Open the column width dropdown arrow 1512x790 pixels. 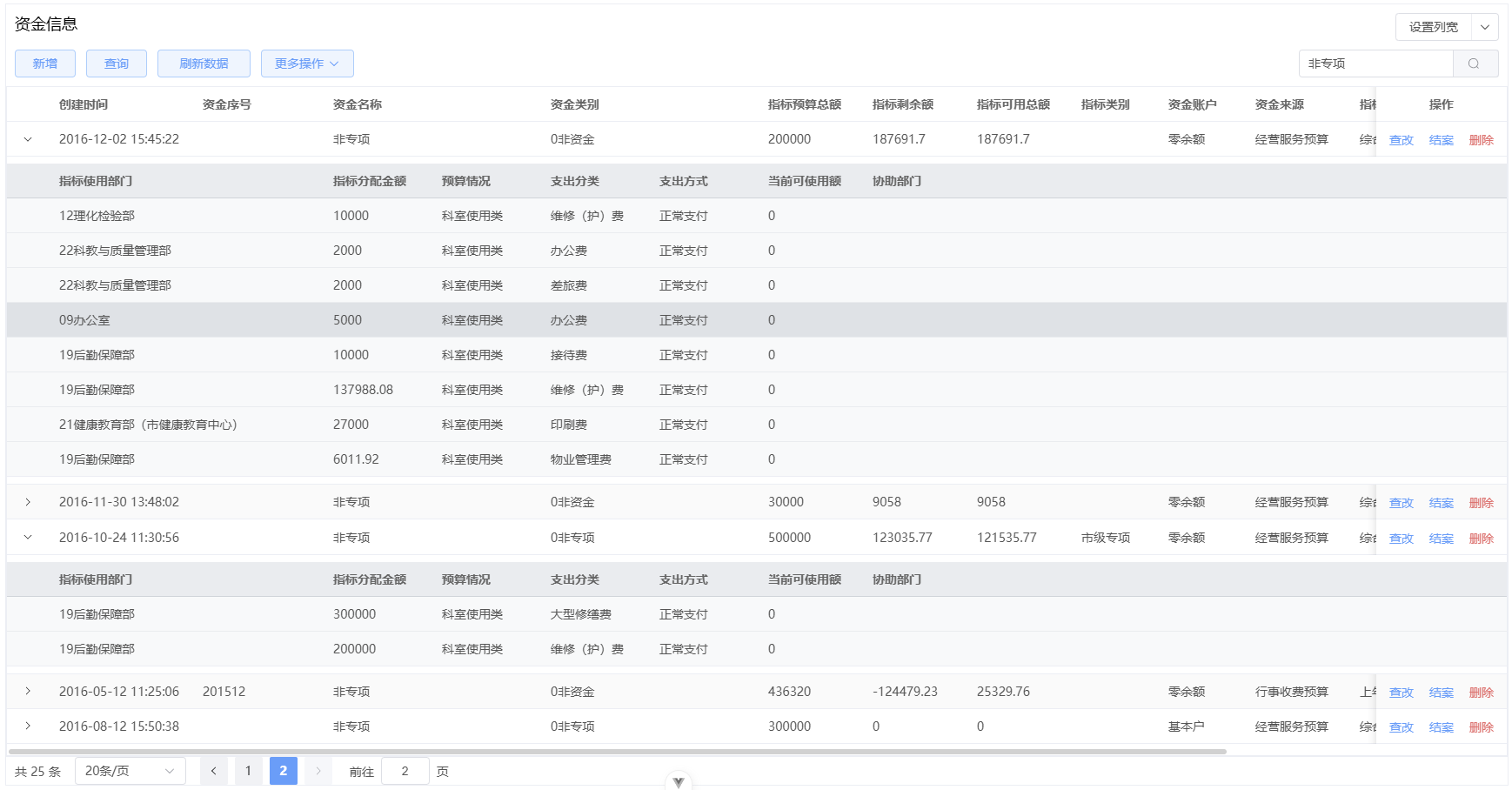(1485, 27)
